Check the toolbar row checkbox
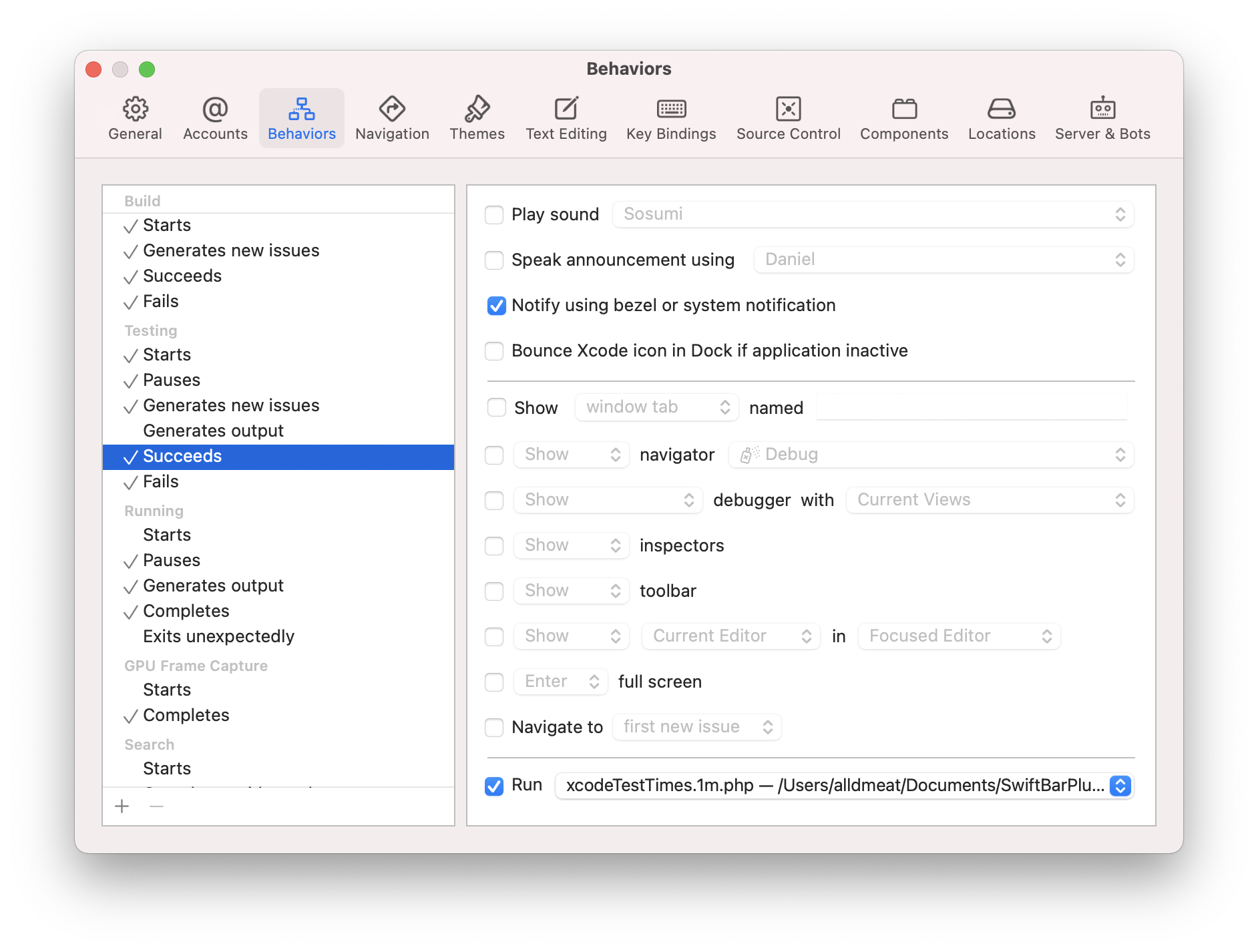The image size is (1258, 952). click(x=494, y=591)
